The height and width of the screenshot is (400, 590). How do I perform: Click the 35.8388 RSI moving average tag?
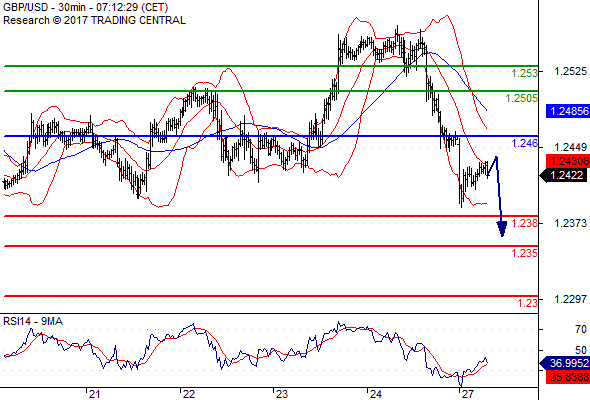[x=568, y=377]
